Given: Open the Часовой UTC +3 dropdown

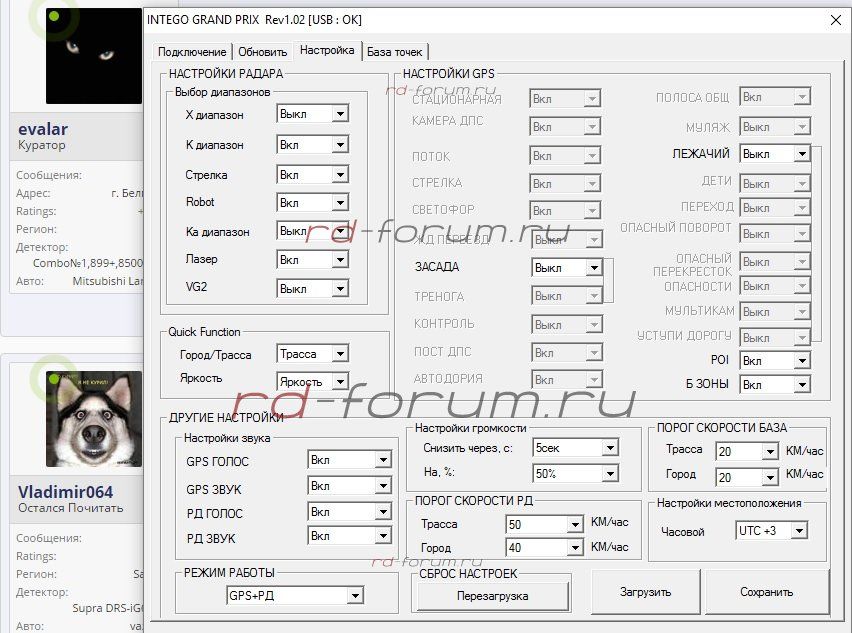Looking at the screenshot, I should point(798,530).
